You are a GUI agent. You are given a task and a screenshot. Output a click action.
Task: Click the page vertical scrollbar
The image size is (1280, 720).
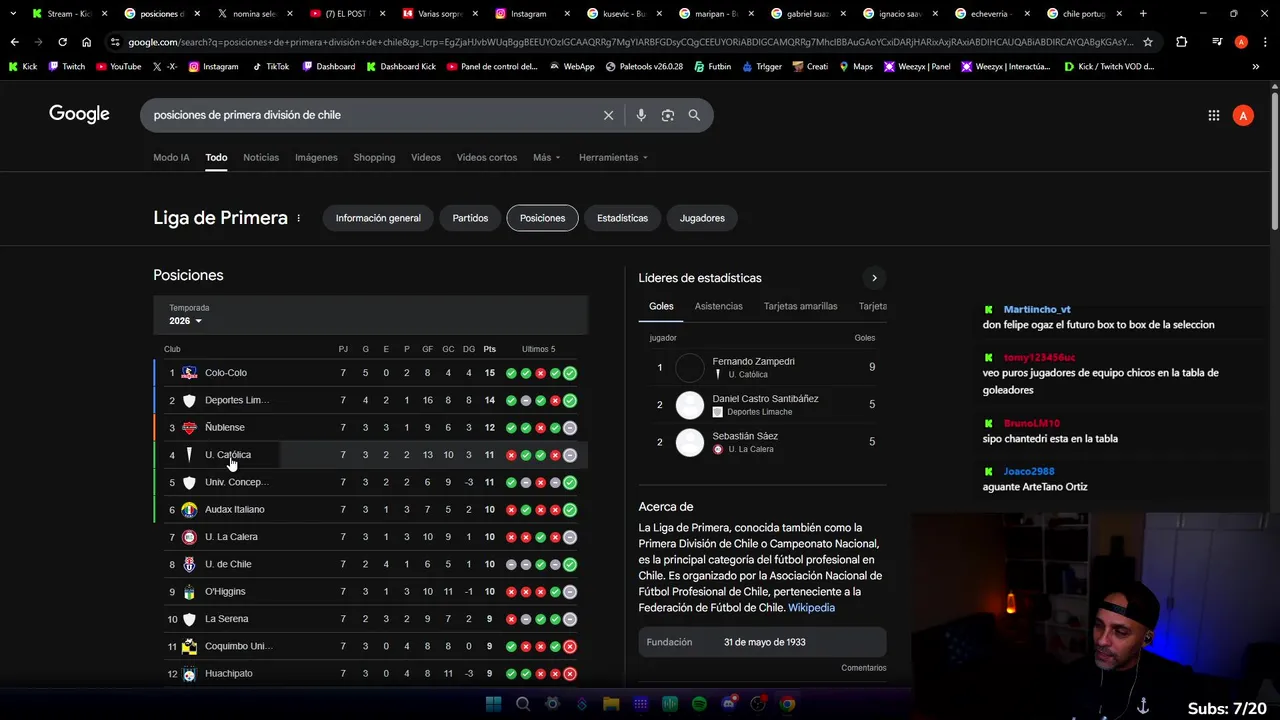coord(1274,160)
